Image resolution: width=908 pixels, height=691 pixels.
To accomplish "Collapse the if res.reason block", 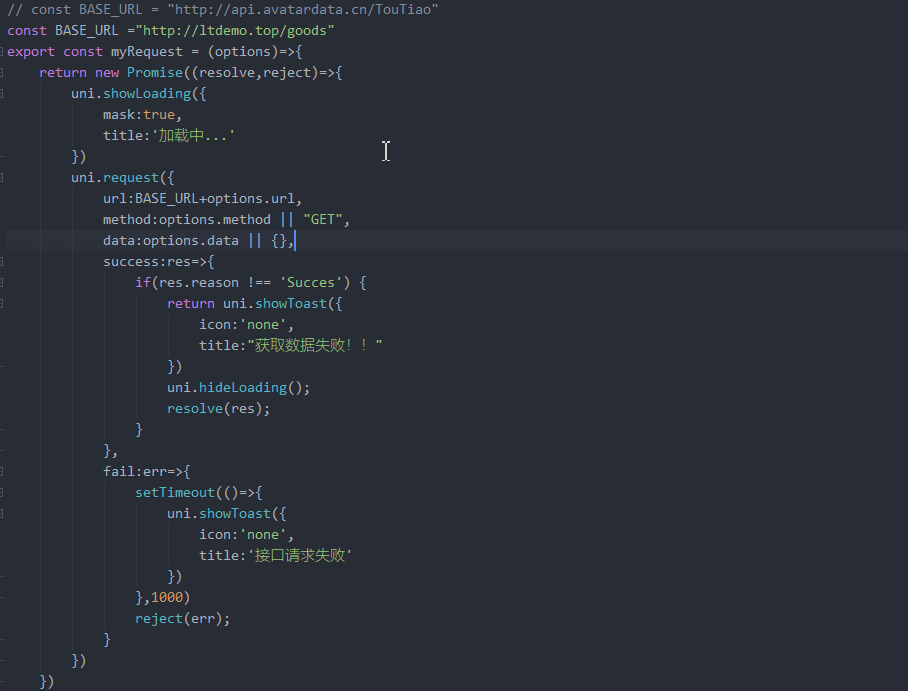I will coord(3,282).
